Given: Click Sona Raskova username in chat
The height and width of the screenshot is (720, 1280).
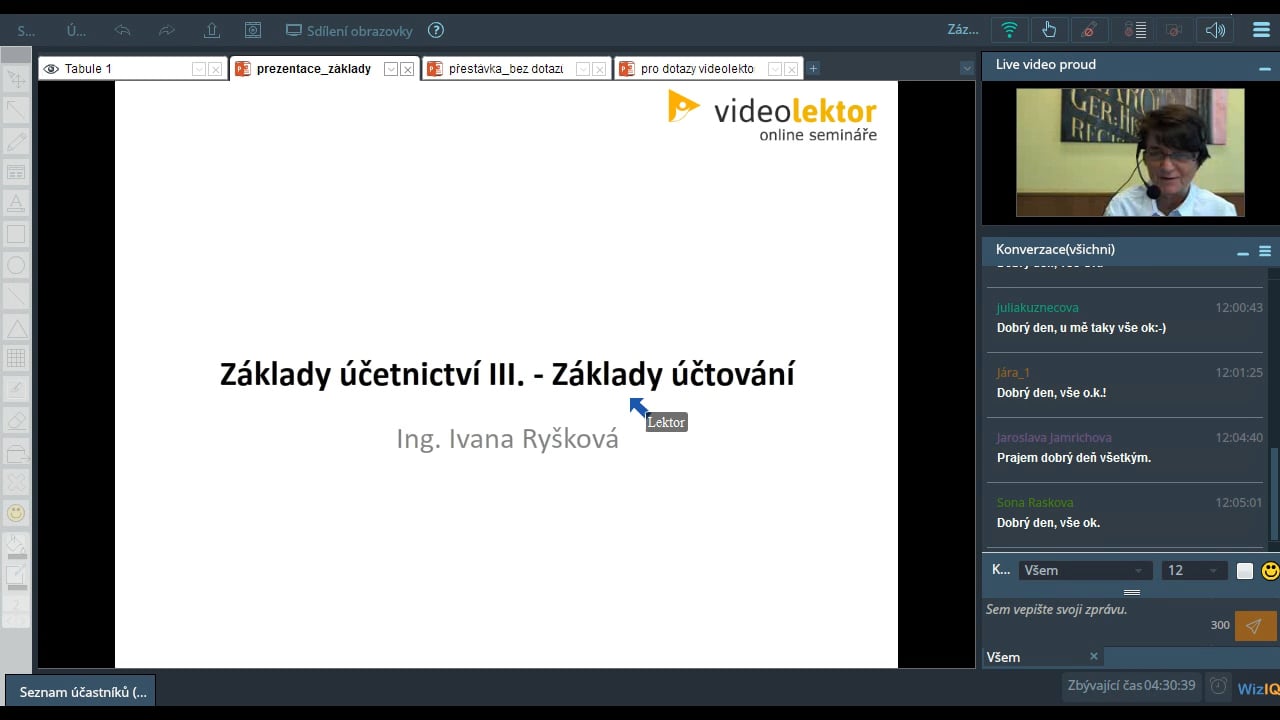Looking at the screenshot, I should [1035, 503].
